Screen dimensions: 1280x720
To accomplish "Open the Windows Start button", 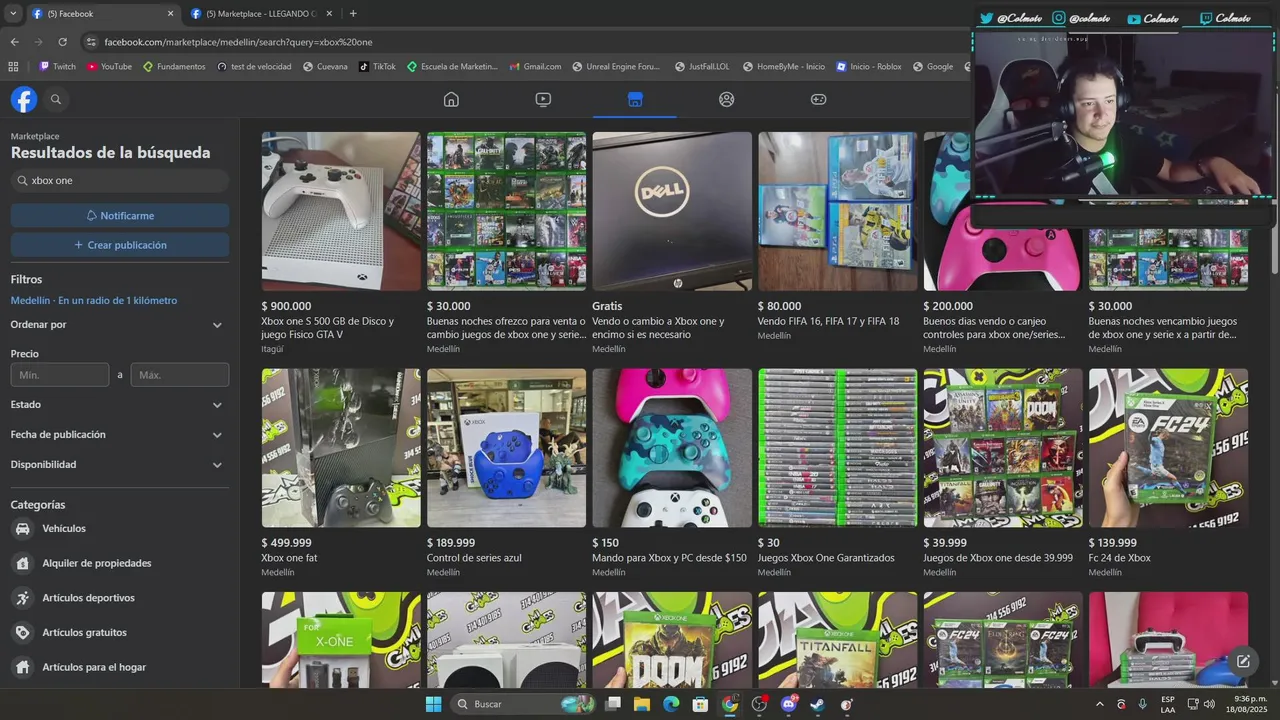I will pyautogui.click(x=433, y=704).
